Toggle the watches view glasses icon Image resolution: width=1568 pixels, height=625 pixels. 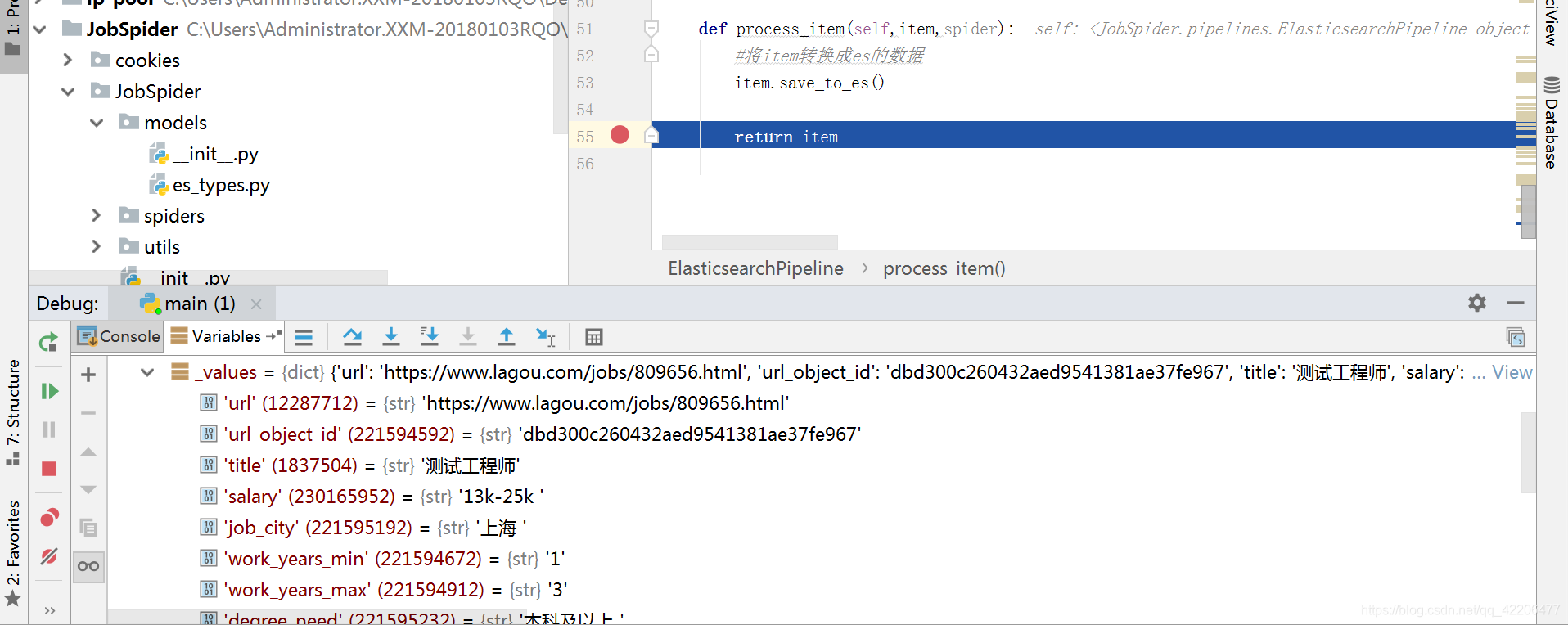pyautogui.click(x=88, y=566)
